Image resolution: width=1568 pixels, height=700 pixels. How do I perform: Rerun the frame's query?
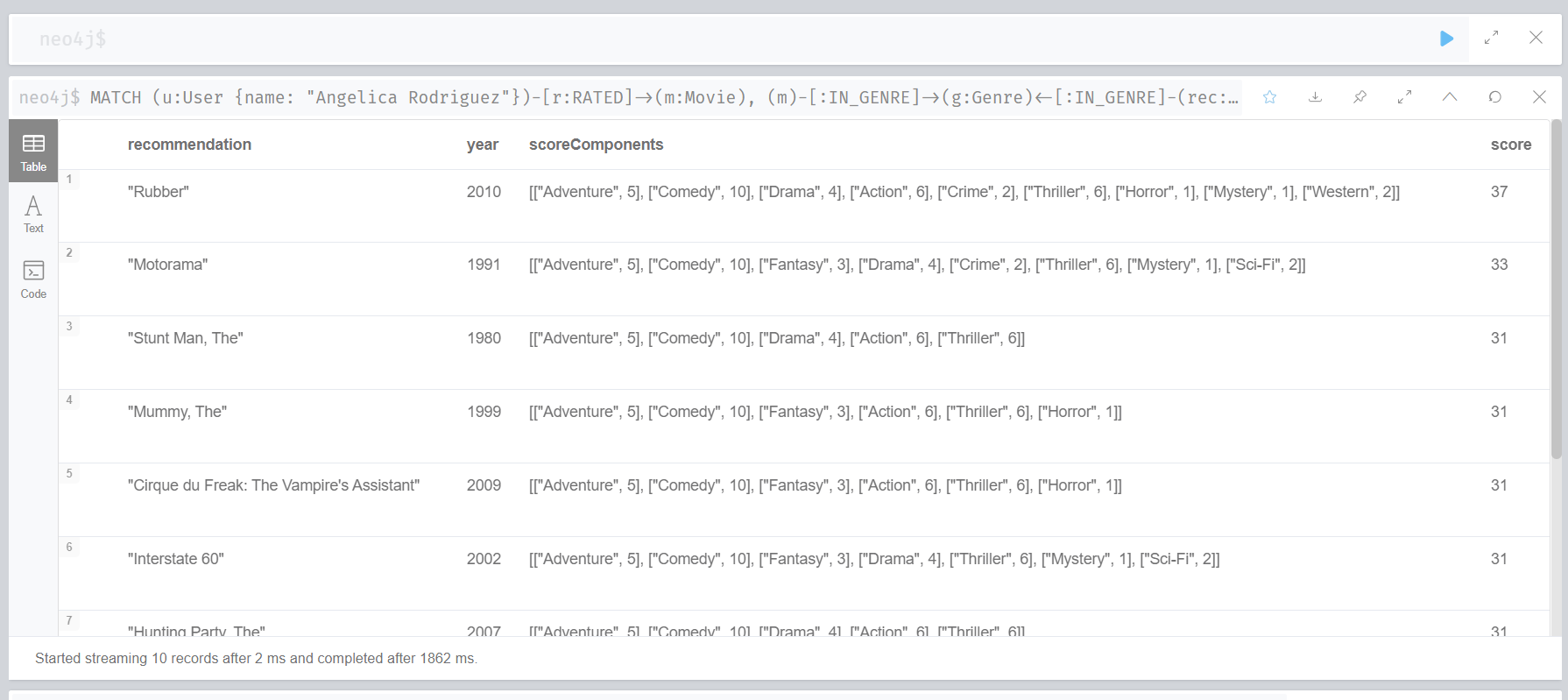tap(1494, 97)
